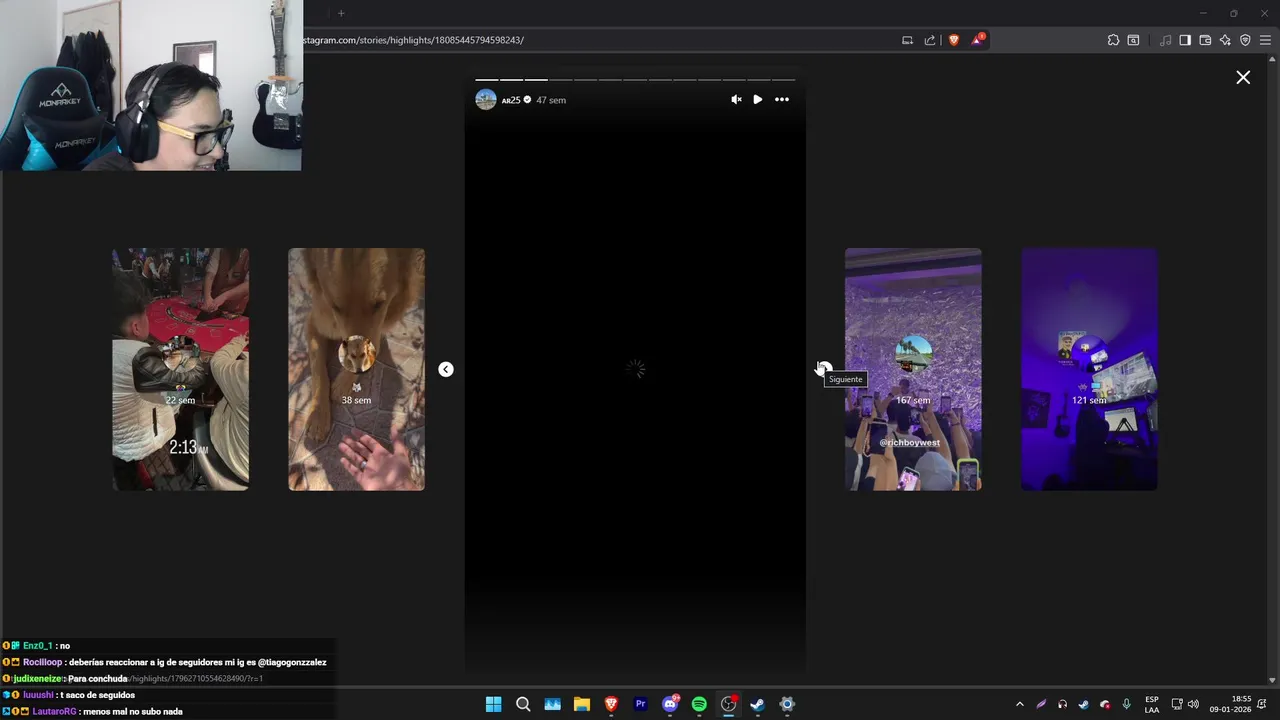
Task: Open the browser hamburger main menu
Action: tap(1265, 40)
